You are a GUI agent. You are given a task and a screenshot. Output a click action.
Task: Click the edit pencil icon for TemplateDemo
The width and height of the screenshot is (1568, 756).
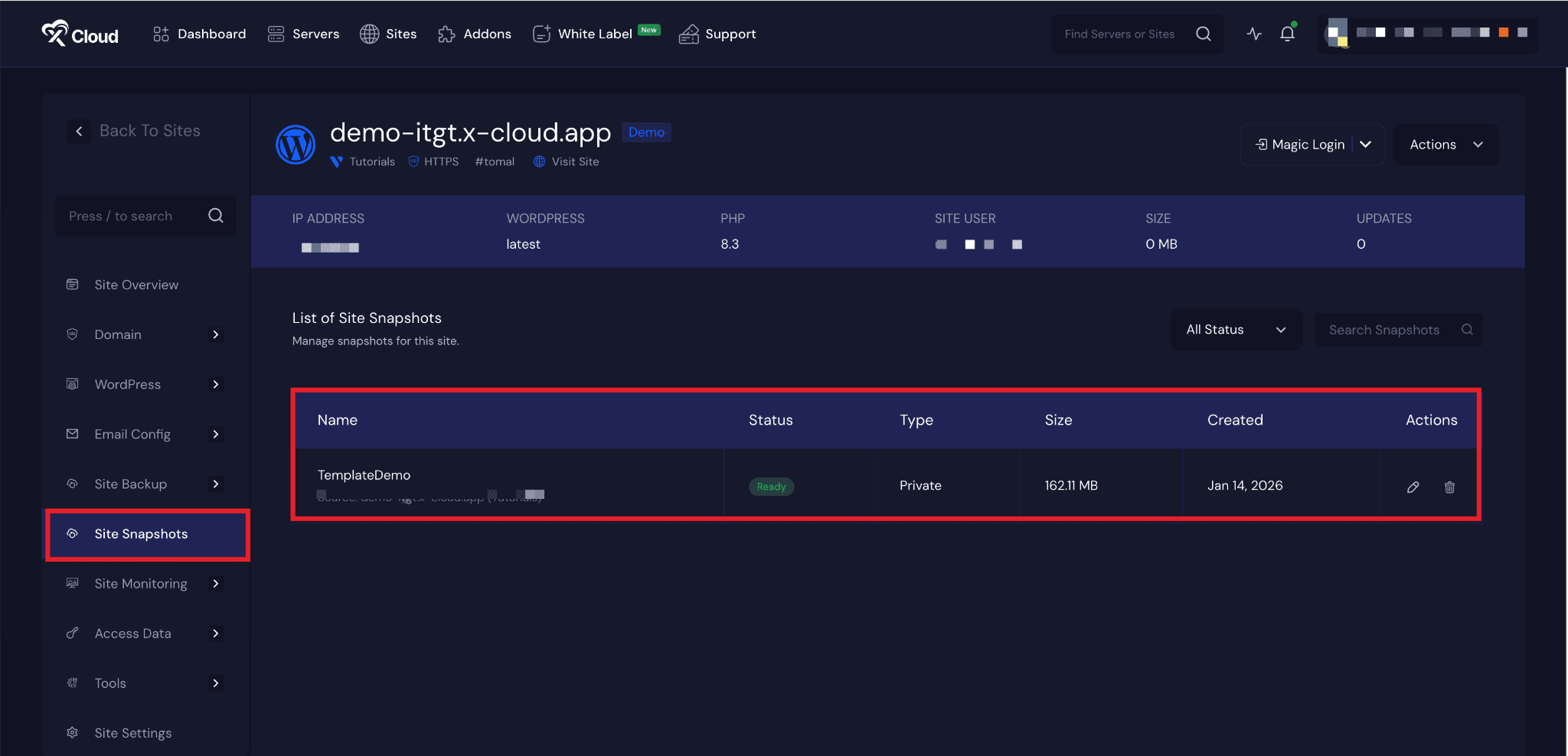coord(1413,487)
